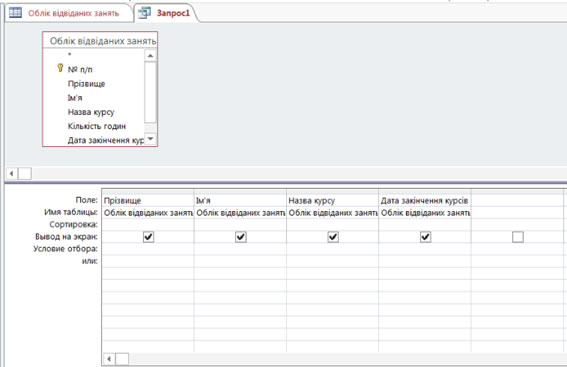The image size is (567, 367).
Task: Click the criteria cell for the Назва курсу column
Action: pyautogui.click(x=332, y=249)
